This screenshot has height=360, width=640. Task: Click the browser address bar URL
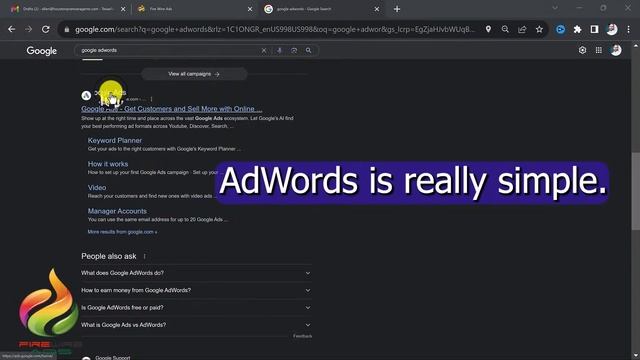275,29
